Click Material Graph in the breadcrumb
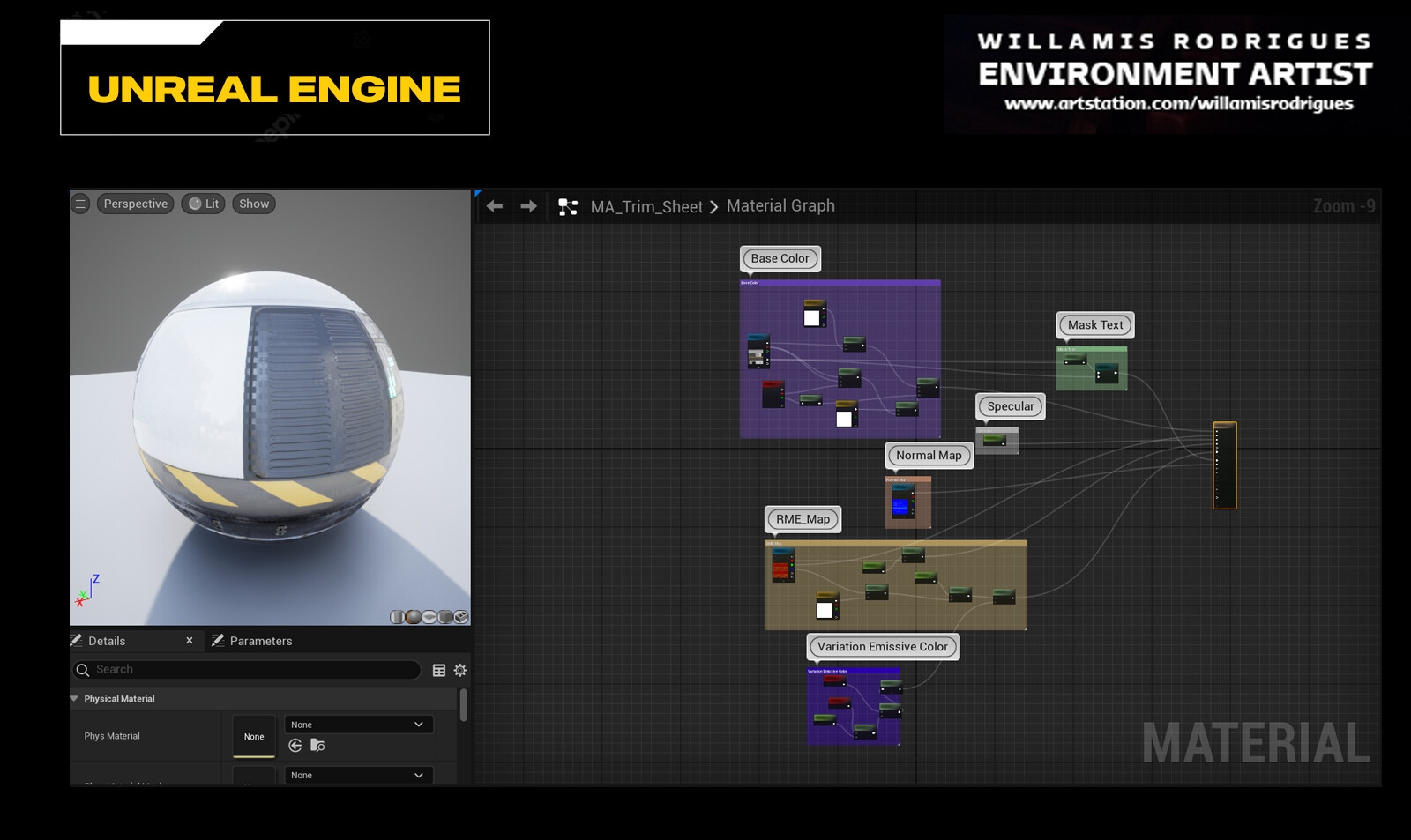The width and height of the screenshot is (1411, 840). (780, 205)
